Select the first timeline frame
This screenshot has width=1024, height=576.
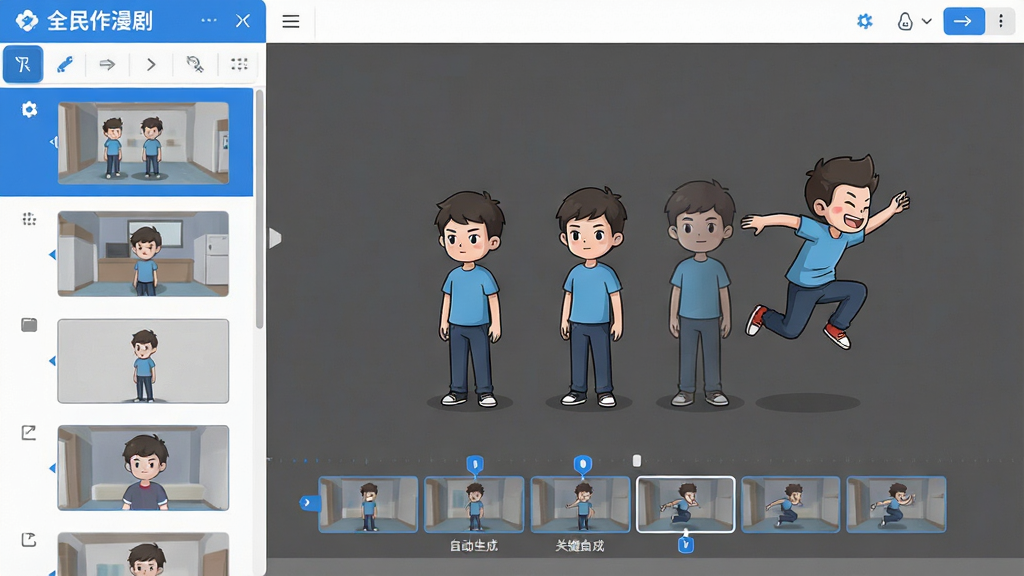[x=368, y=504]
